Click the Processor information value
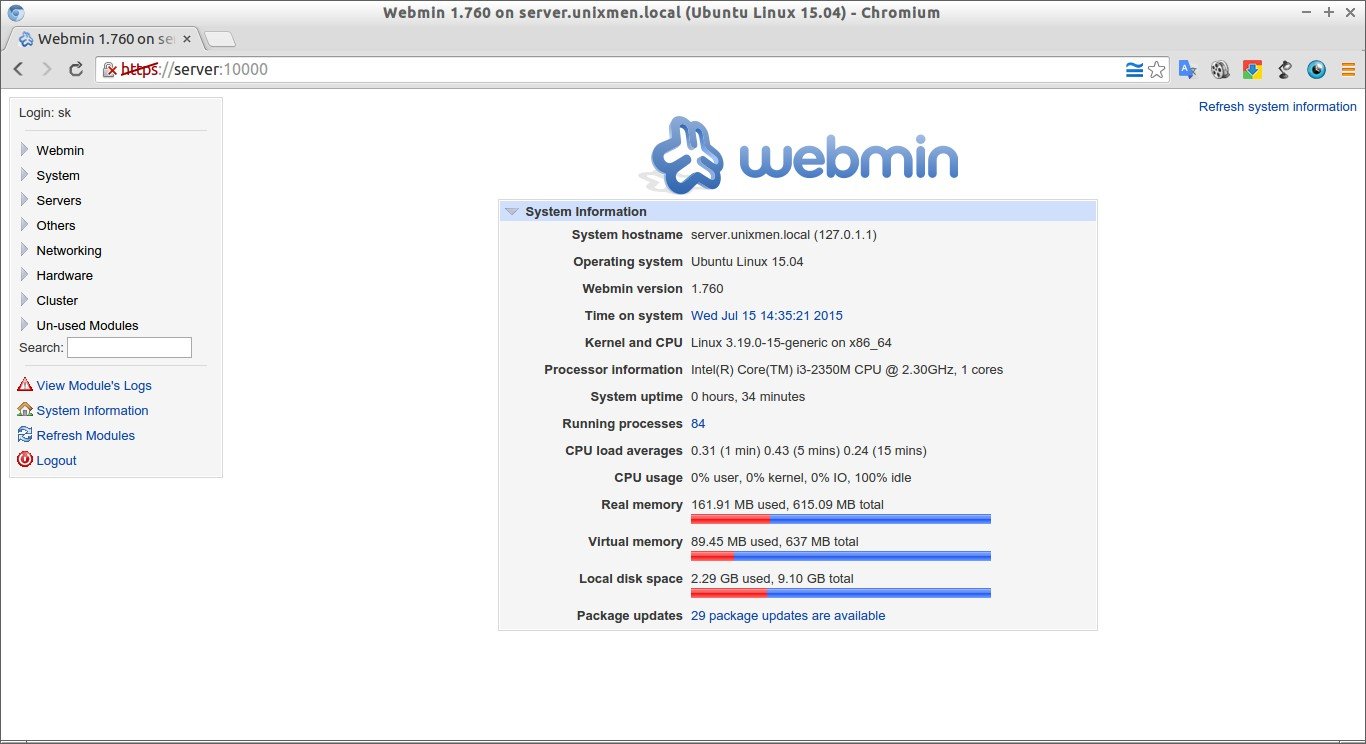This screenshot has width=1366, height=744. [x=847, y=369]
